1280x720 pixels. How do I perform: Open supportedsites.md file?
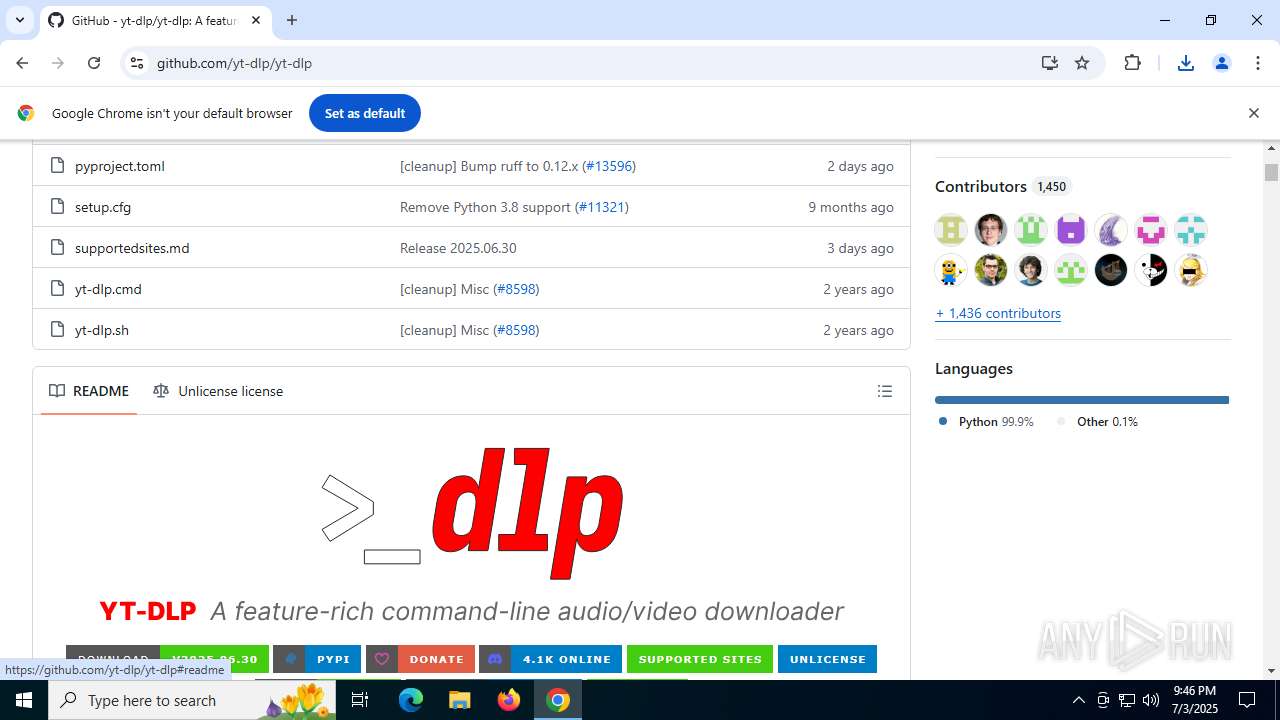[x=132, y=248]
